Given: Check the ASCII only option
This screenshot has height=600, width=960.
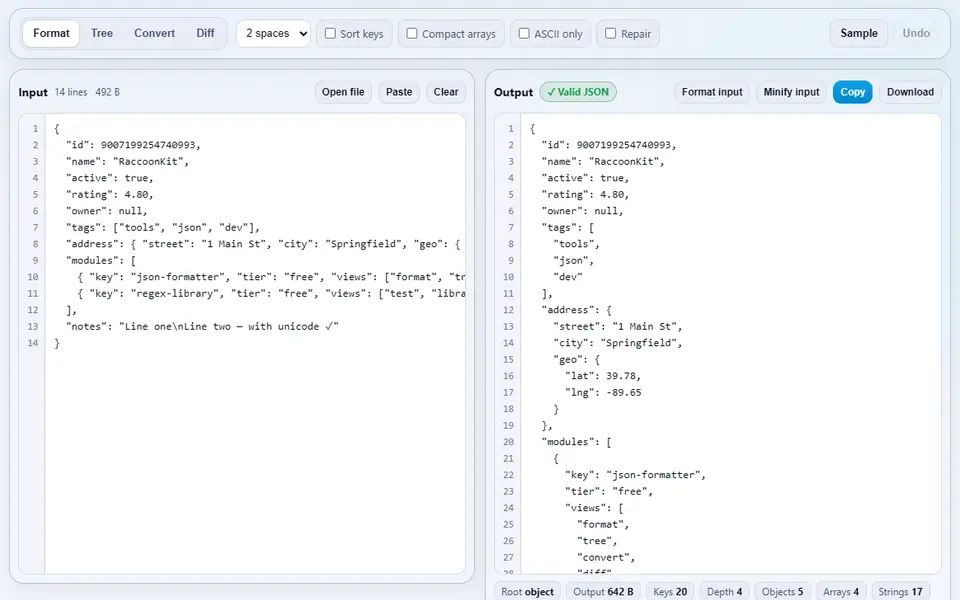Looking at the screenshot, I should (524, 34).
